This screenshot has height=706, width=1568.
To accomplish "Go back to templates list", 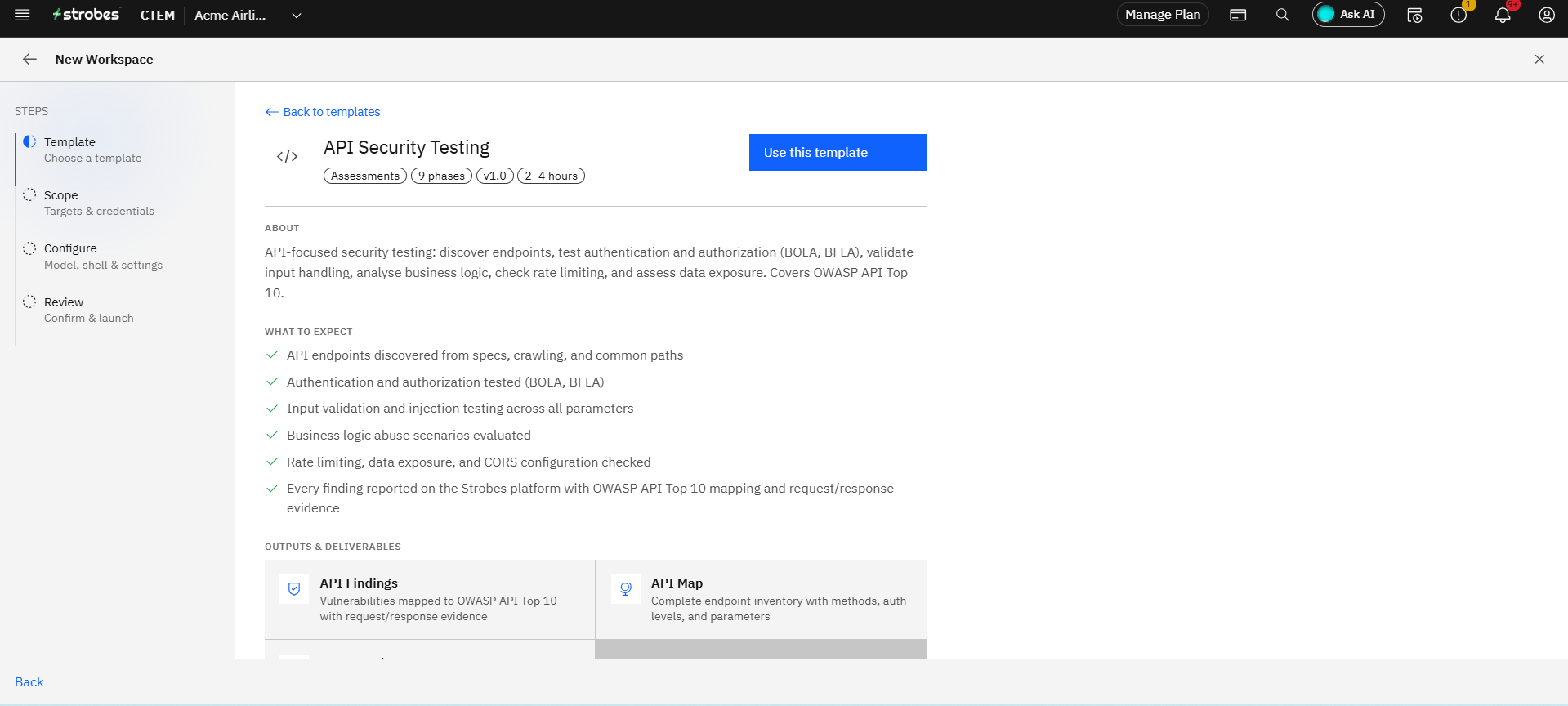I will [323, 112].
